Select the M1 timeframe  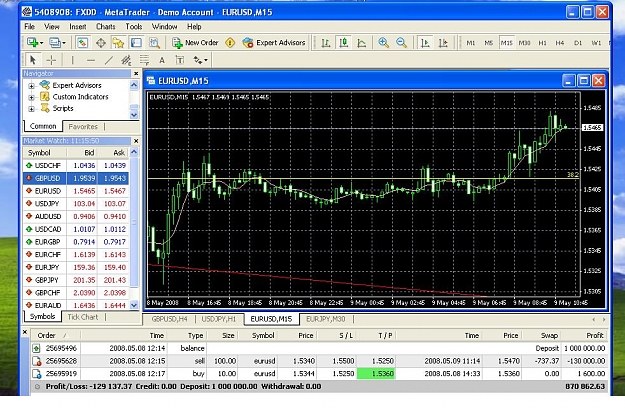click(x=471, y=43)
